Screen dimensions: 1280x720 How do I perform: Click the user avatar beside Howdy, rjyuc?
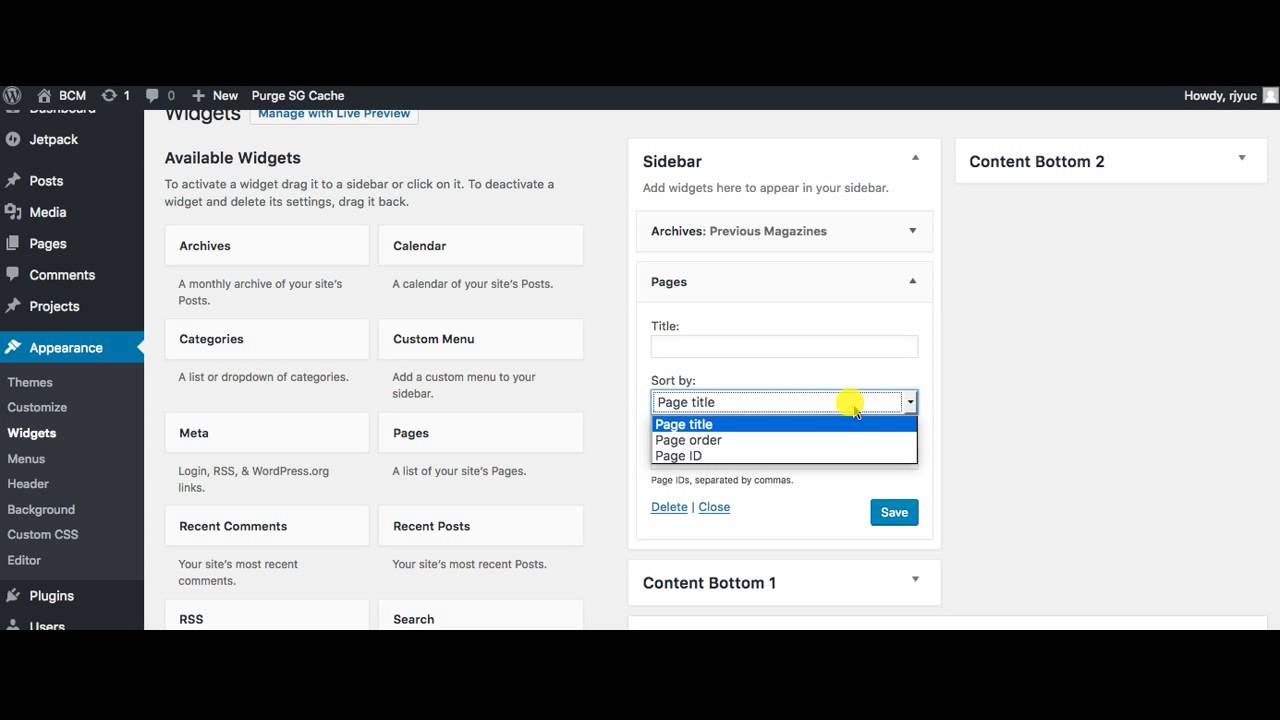point(1270,96)
